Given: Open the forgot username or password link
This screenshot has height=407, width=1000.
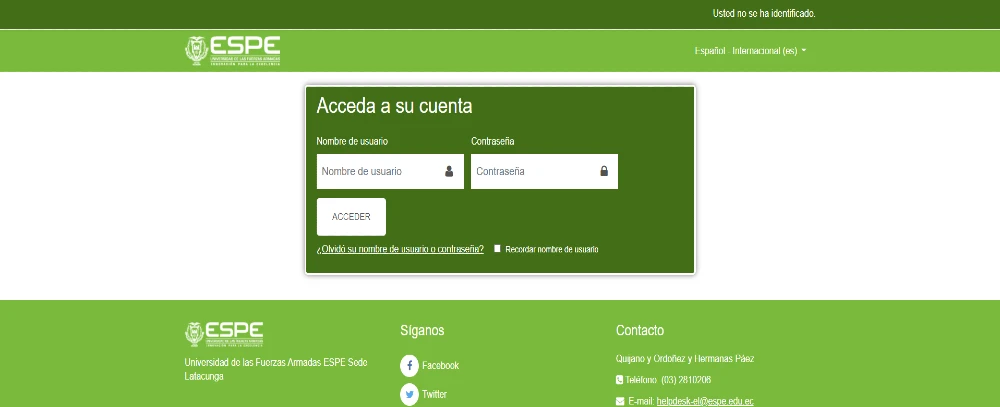Looking at the screenshot, I should [400, 249].
